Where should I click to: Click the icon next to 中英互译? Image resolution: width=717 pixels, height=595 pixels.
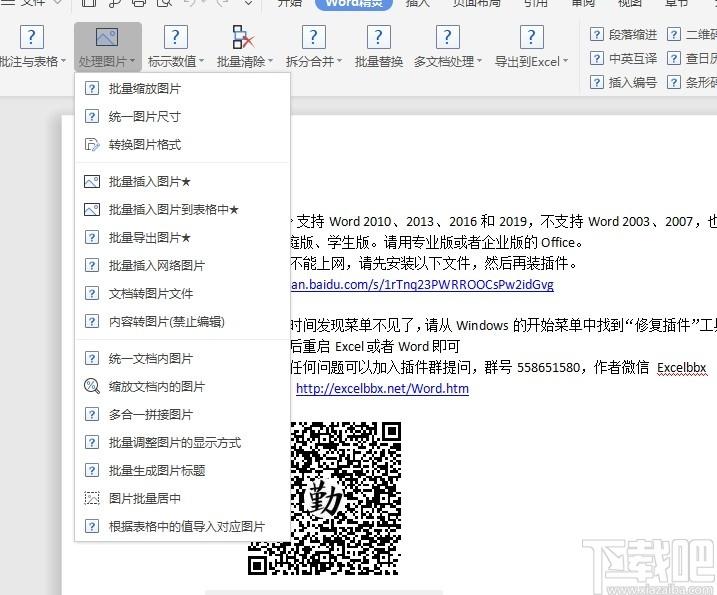tap(596, 58)
